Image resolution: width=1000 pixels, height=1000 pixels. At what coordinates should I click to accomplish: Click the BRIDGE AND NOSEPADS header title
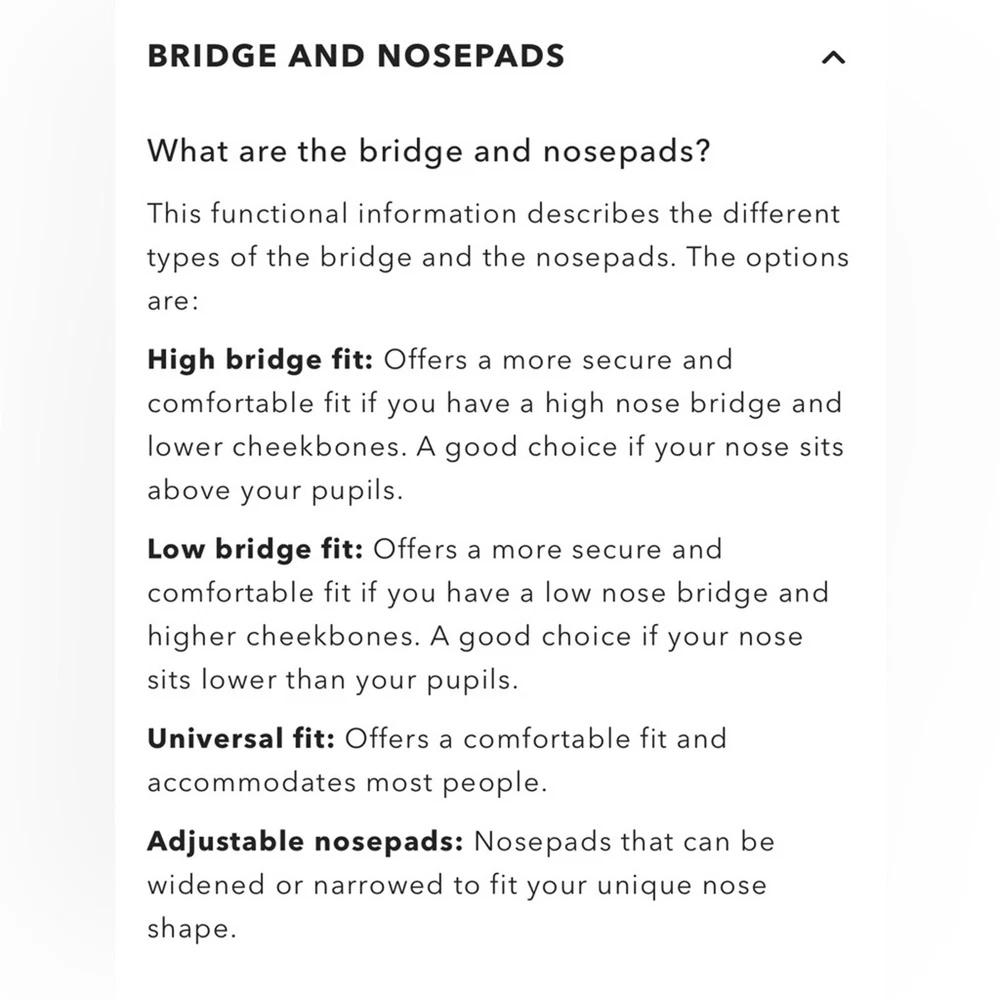point(355,56)
